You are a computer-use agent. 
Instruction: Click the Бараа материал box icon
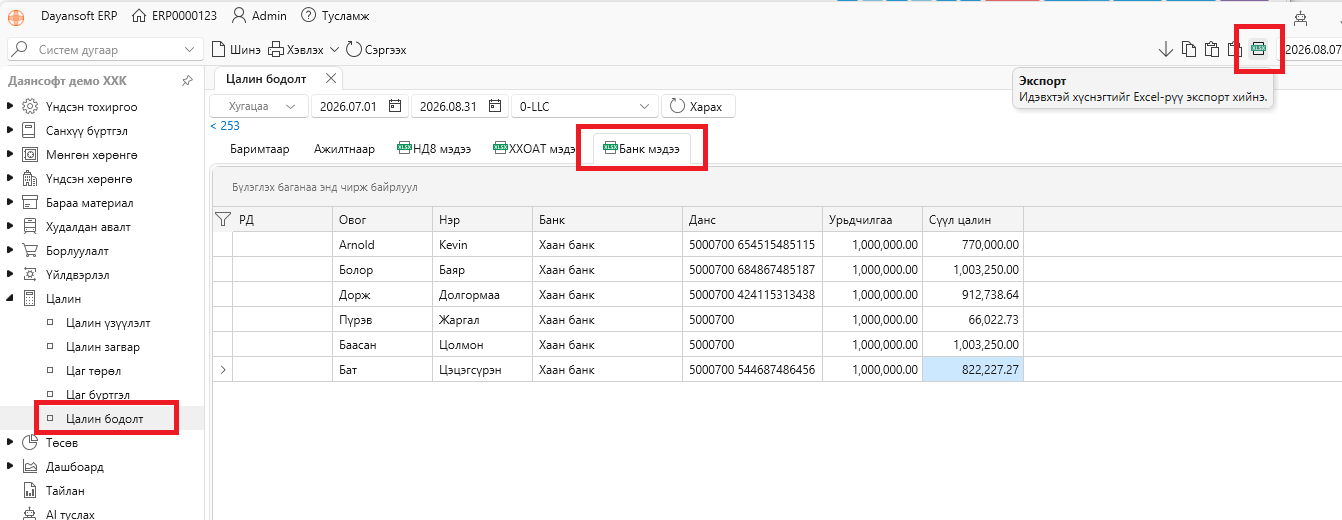30,203
